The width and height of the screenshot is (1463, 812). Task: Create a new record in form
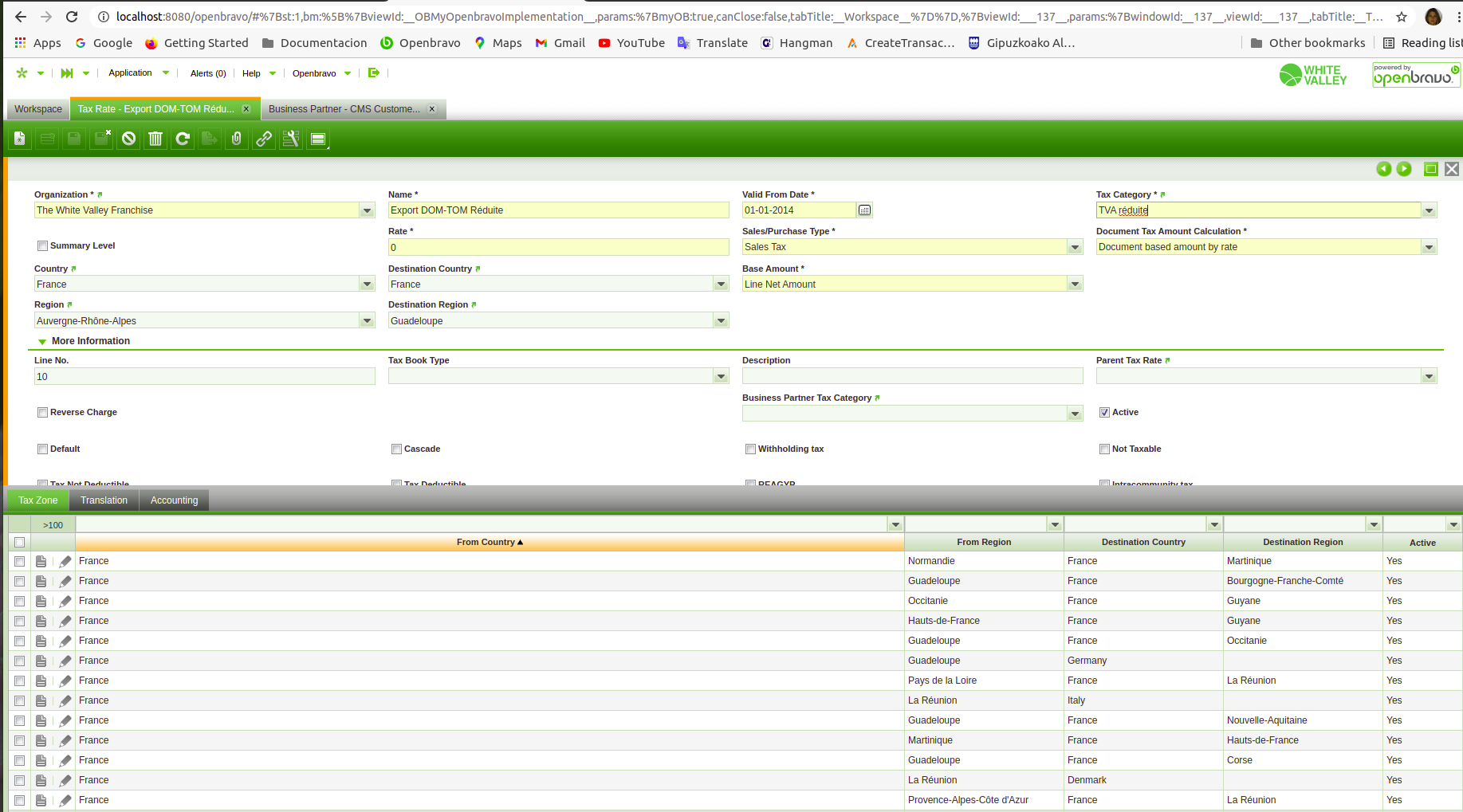(20, 139)
